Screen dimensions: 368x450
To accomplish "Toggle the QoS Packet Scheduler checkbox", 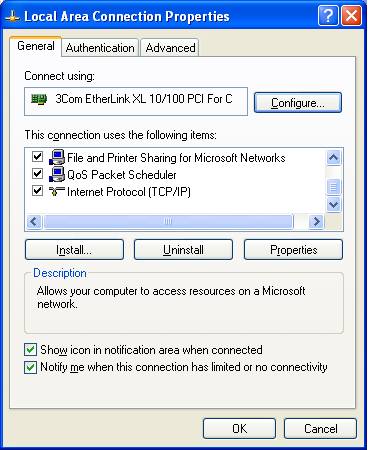I will [37, 173].
